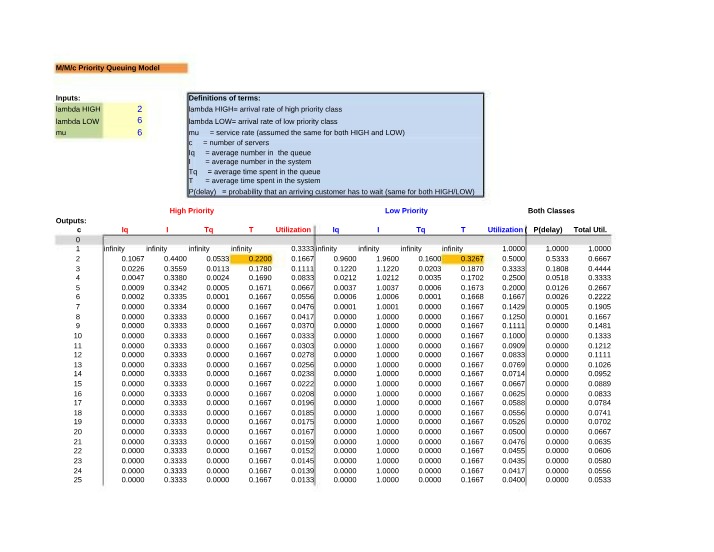The image size is (714, 552).
Task: Click the cell containing 0.1067
Action: click(x=133, y=259)
